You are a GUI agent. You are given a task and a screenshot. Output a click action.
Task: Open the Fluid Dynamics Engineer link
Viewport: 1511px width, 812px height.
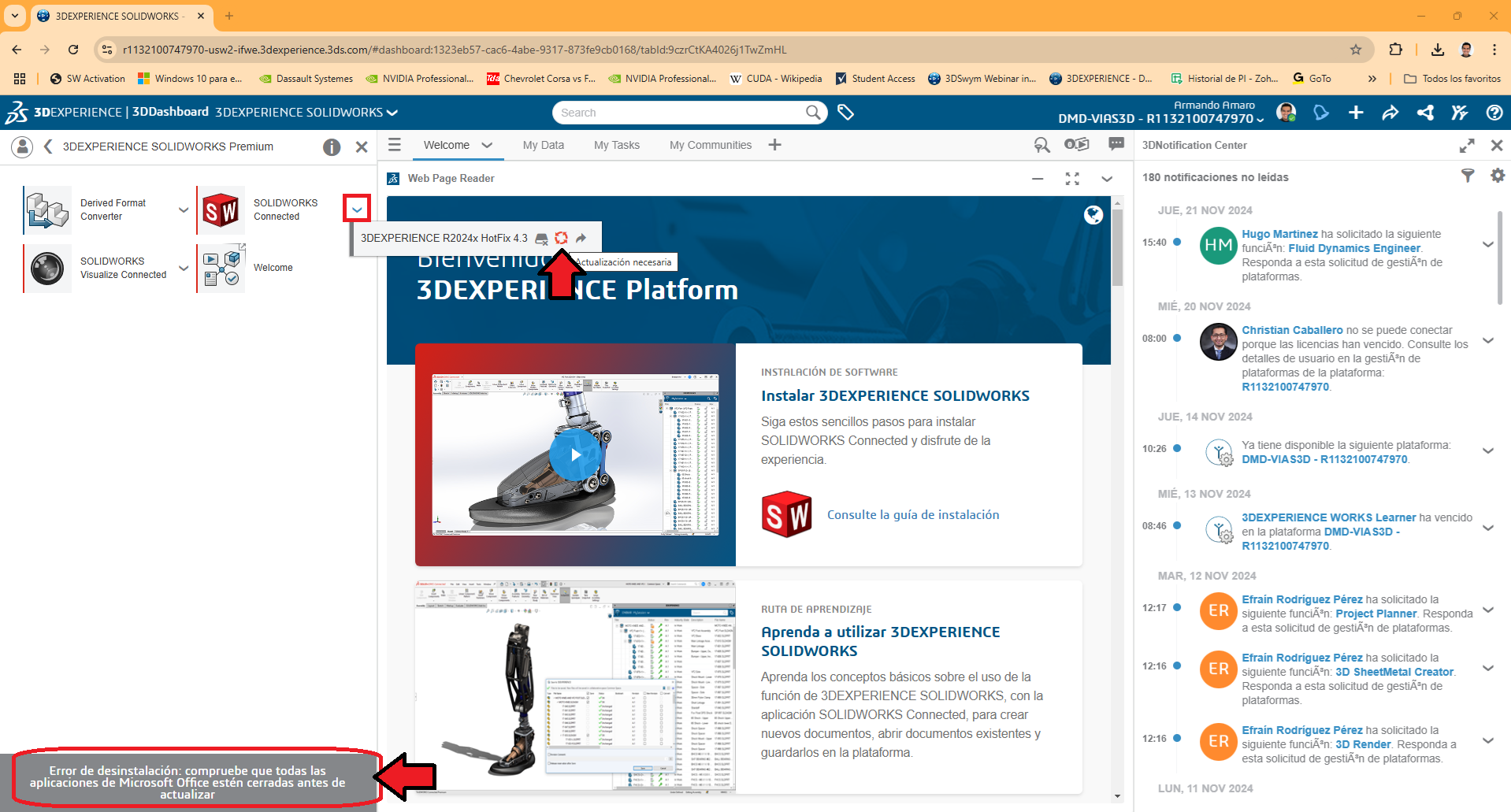(1354, 248)
